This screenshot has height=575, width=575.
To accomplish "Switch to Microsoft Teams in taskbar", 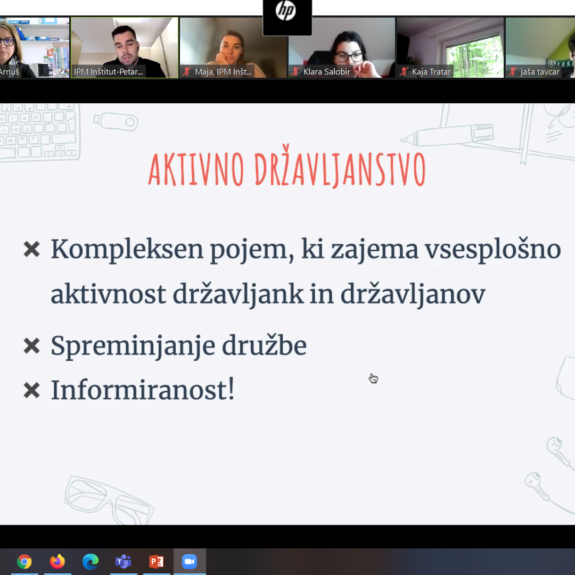I will [124, 561].
